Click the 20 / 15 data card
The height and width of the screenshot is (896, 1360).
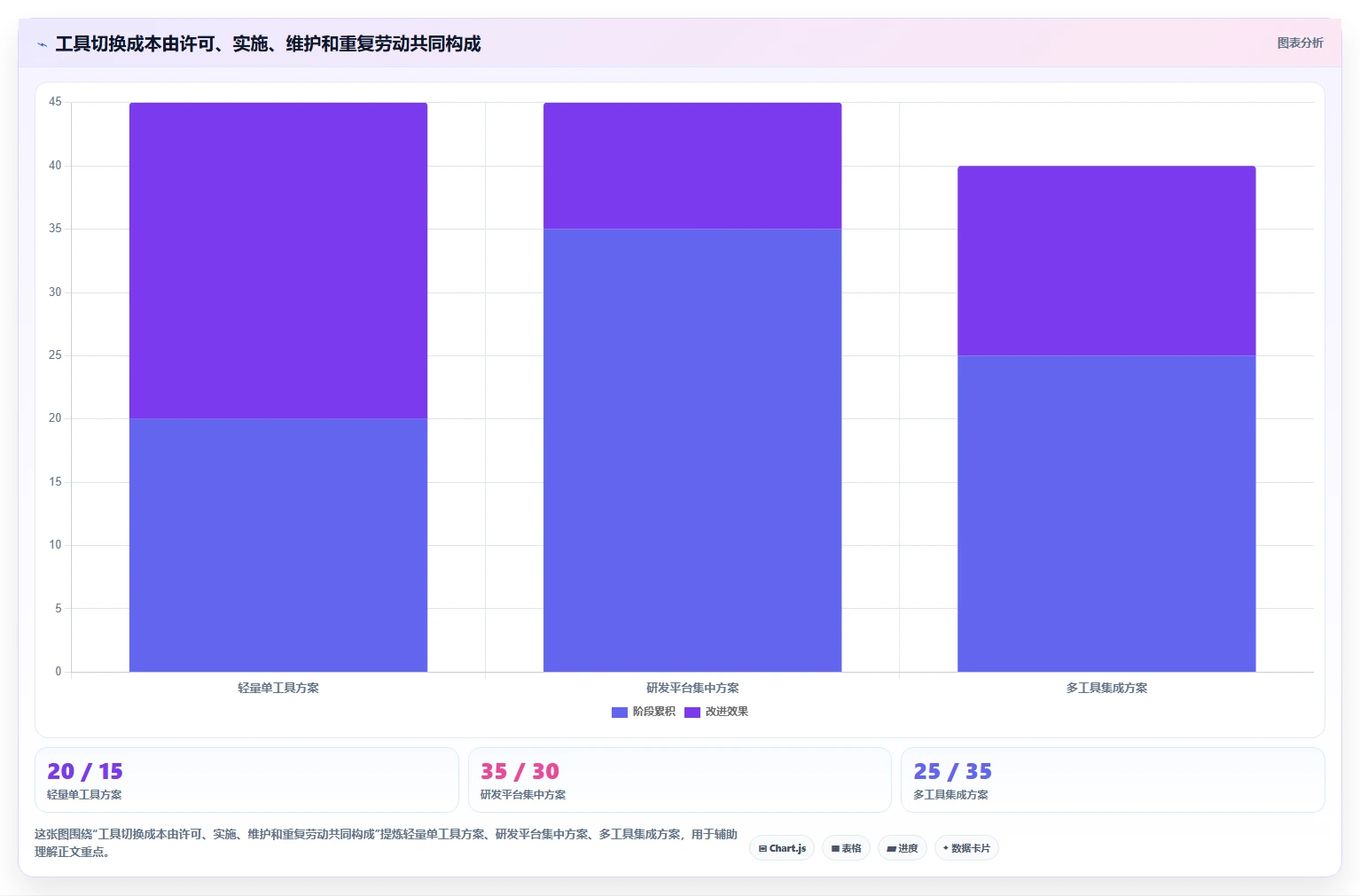click(x=246, y=780)
